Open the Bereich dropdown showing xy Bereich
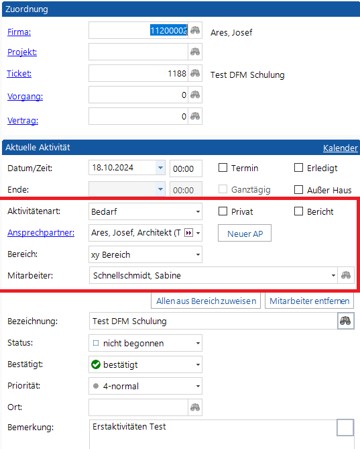 (198, 255)
